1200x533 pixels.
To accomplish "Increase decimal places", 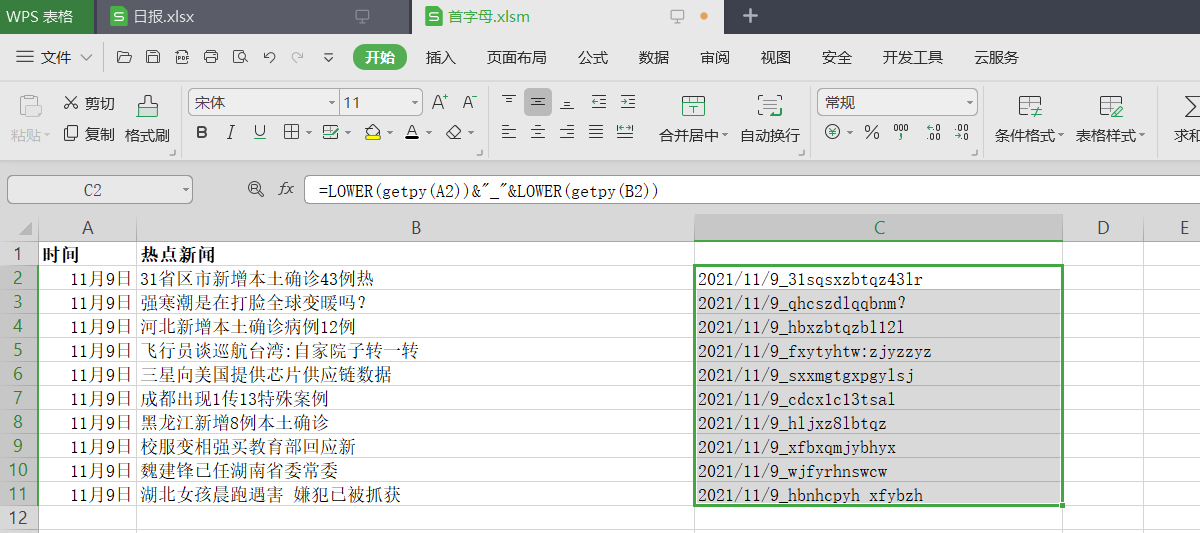I will [x=933, y=132].
